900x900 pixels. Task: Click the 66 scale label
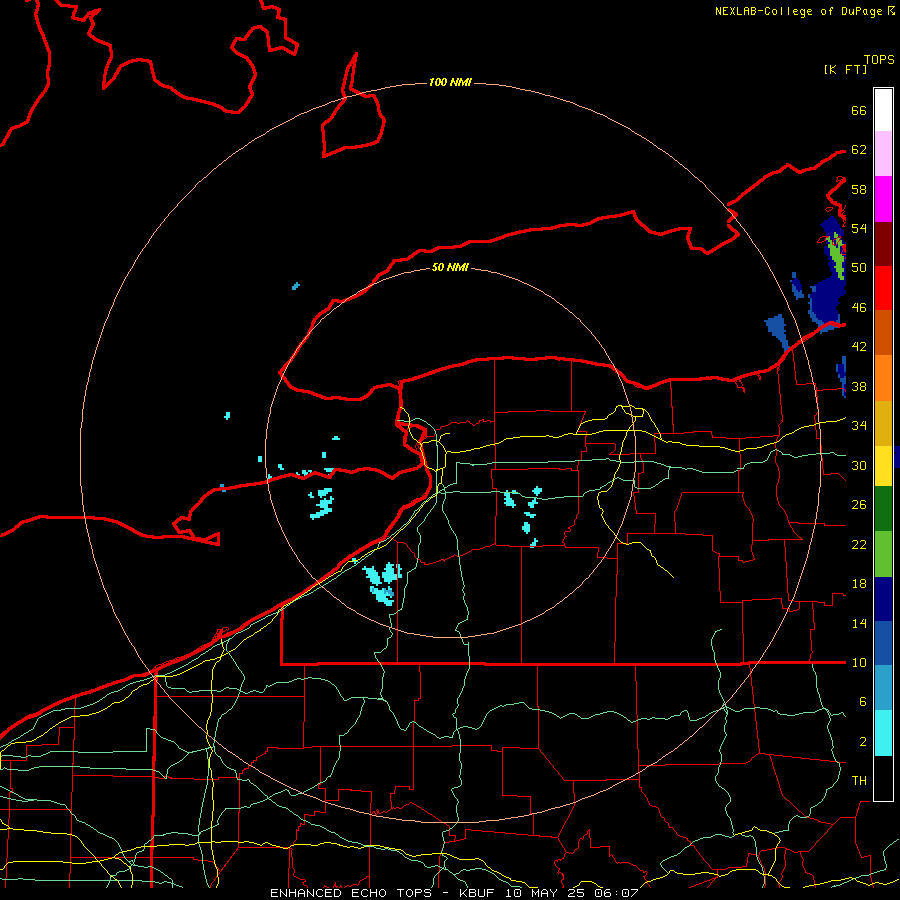point(859,110)
